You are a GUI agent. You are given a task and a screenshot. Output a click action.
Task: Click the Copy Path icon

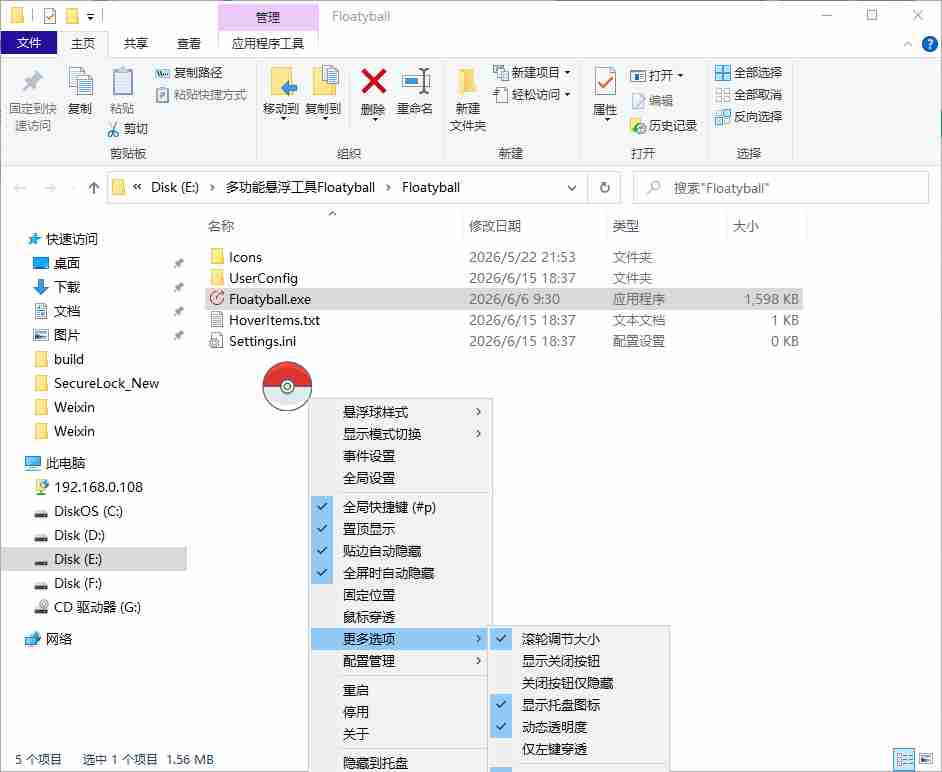pyautogui.click(x=162, y=73)
